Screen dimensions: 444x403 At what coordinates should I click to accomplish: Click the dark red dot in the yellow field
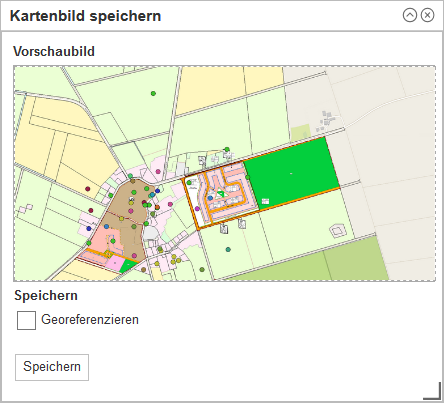(88, 189)
